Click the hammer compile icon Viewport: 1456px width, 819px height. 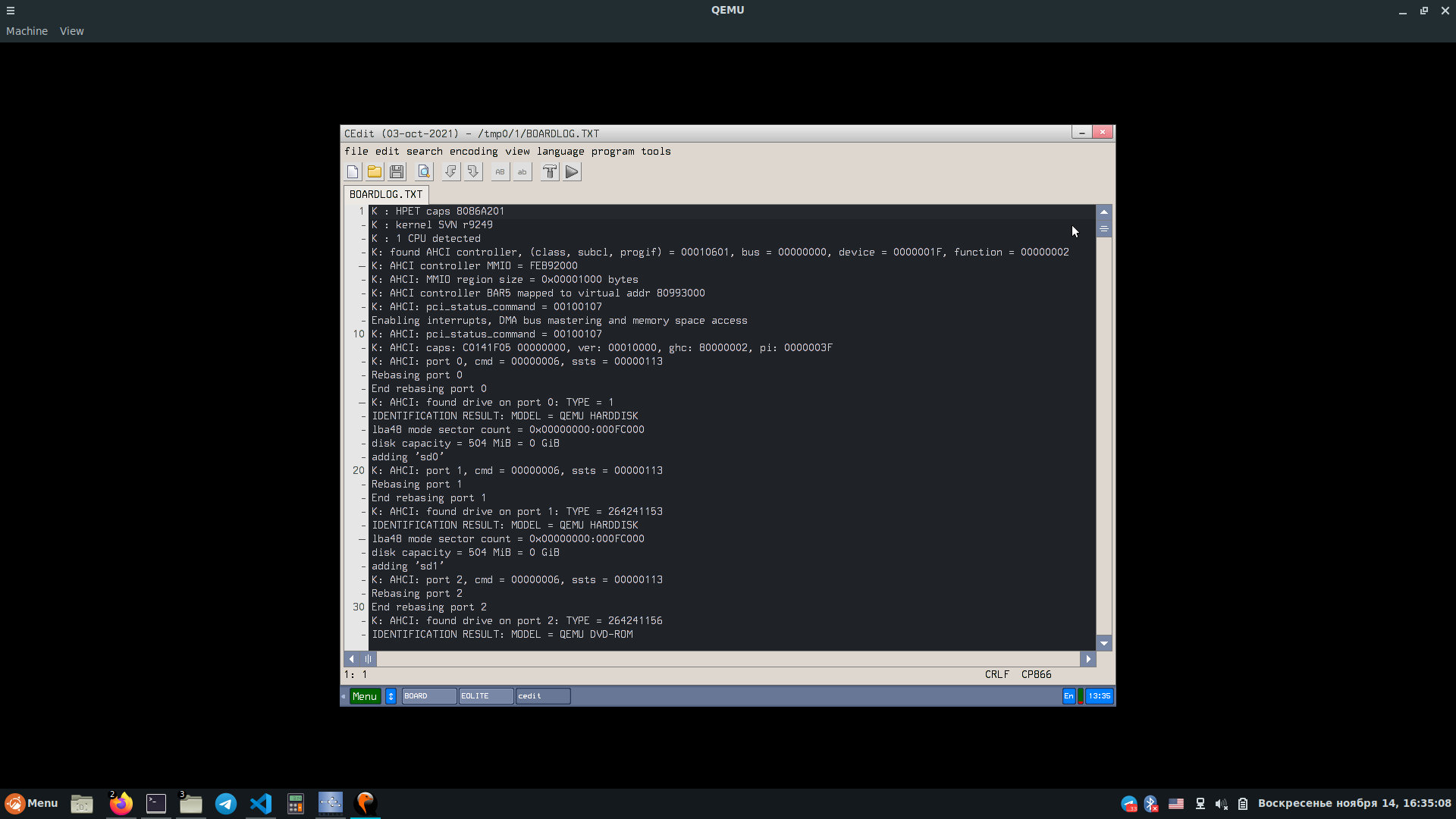[550, 172]
